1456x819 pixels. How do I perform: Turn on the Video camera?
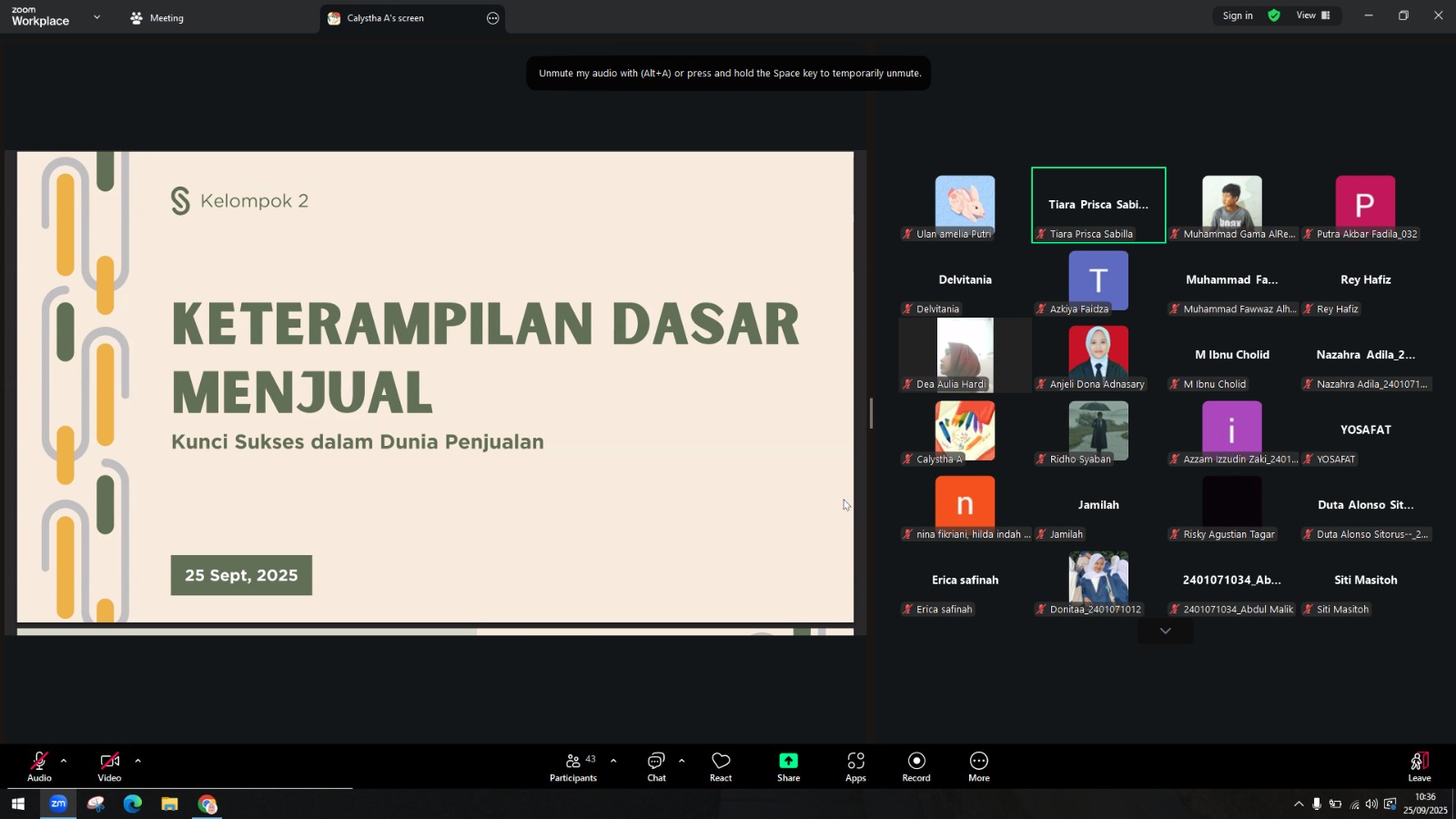pyautogui.click(x=109, y=767)
